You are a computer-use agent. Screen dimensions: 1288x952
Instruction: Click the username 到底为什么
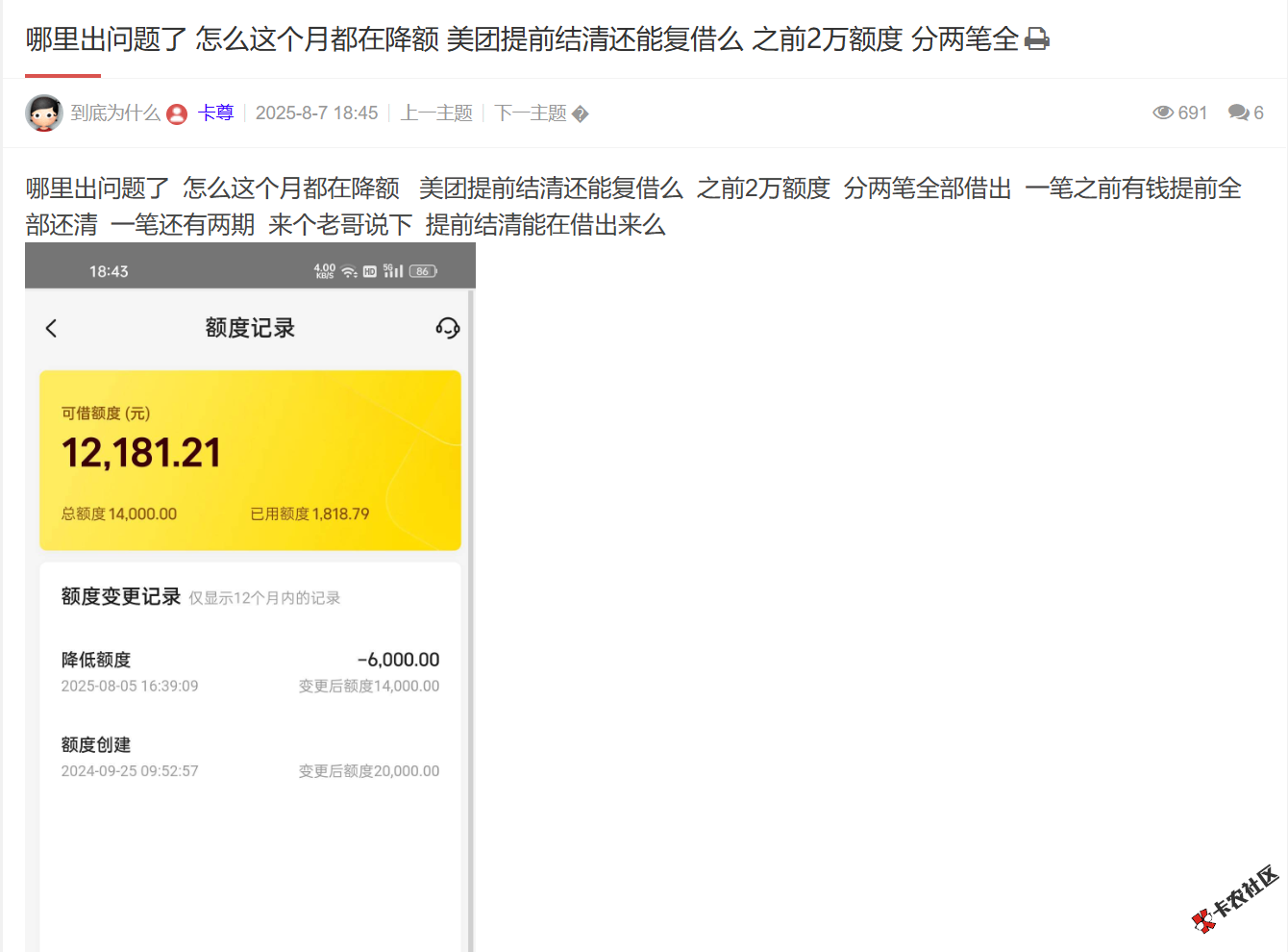(114, 113)
